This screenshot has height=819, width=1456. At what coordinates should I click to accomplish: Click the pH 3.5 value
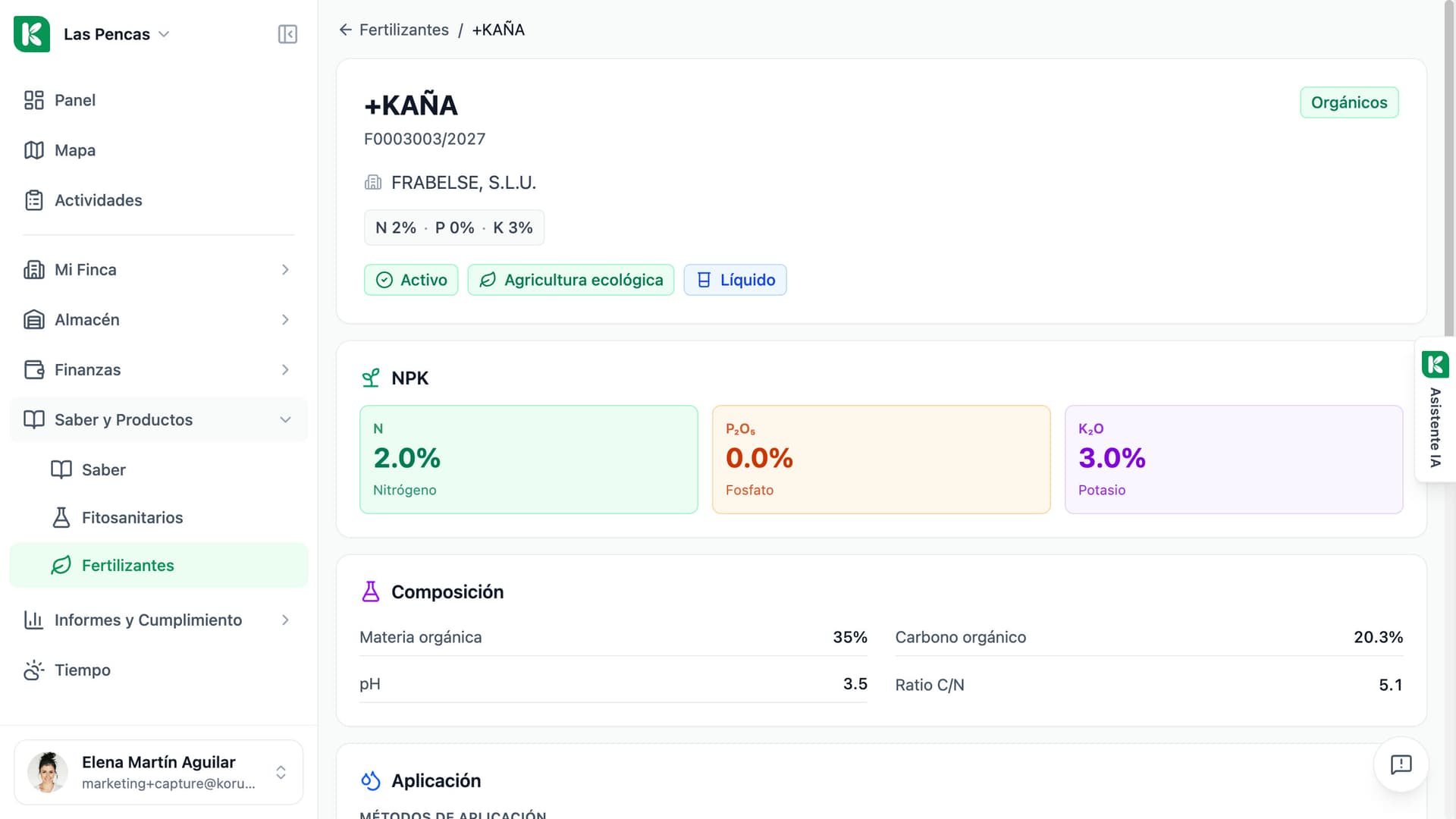[x=855, y=684]
